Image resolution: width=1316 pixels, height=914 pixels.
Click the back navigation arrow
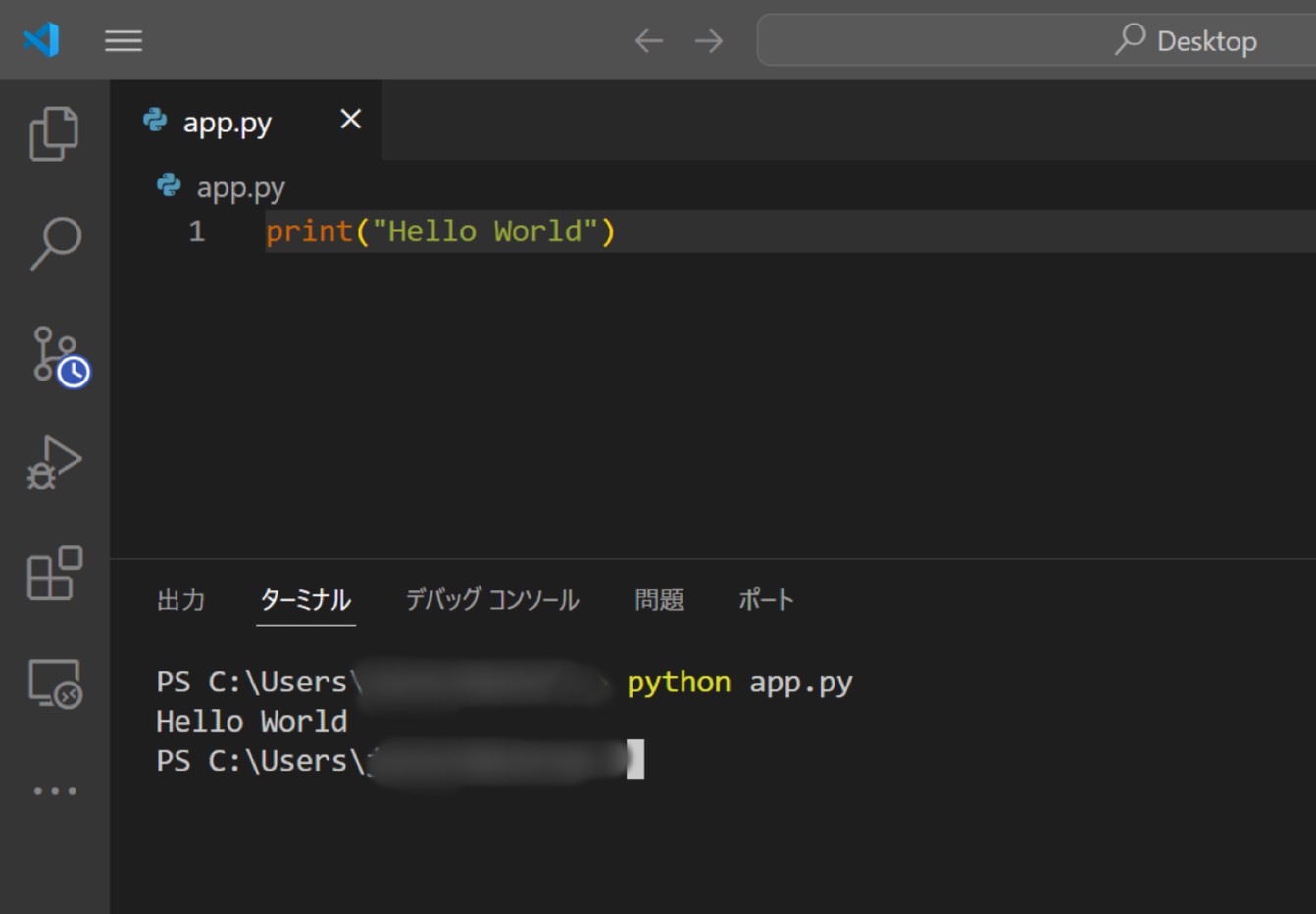[x=648, y=40]
